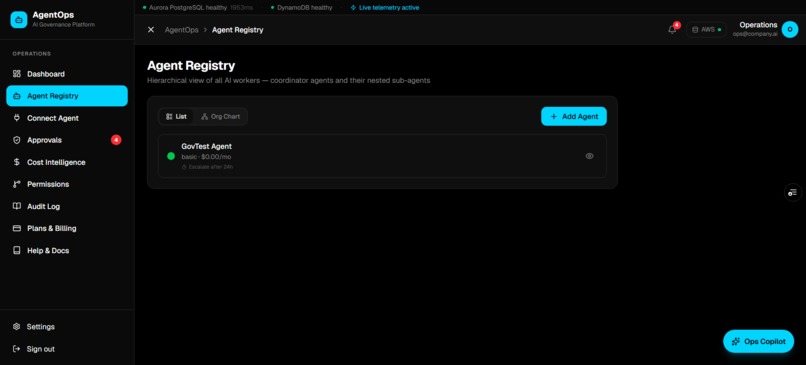Screen dimensions: 806x365
Task: Click Live telemetry active indicator
Action: (384, 8)
